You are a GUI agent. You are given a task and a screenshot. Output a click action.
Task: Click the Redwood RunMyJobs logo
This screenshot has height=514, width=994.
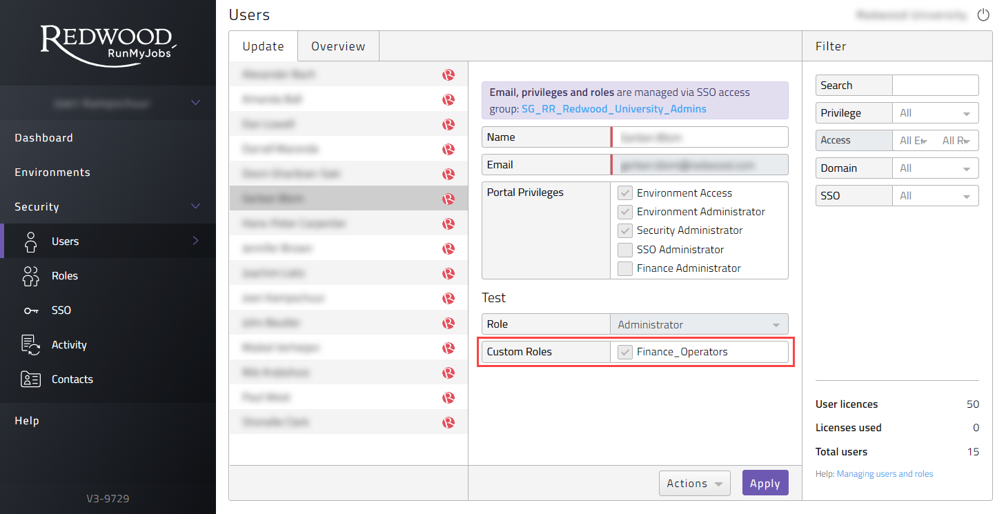pos(107,45)
